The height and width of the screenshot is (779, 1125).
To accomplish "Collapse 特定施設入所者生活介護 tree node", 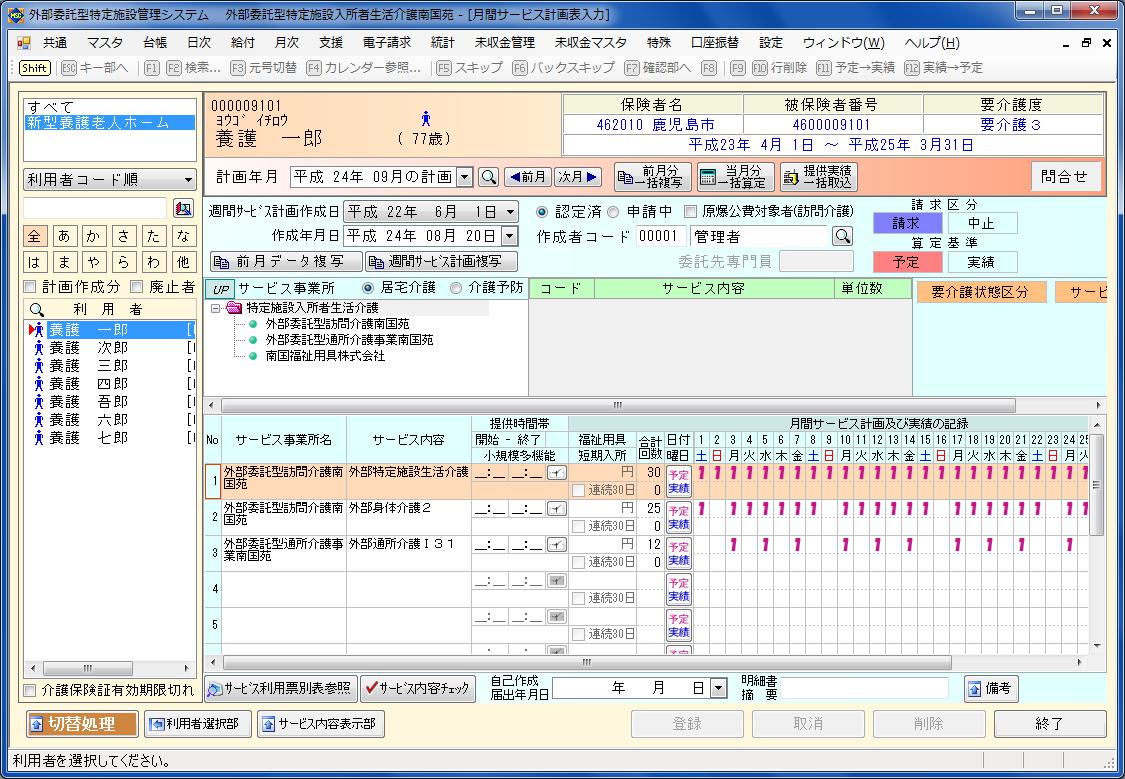I will point(216,308).
